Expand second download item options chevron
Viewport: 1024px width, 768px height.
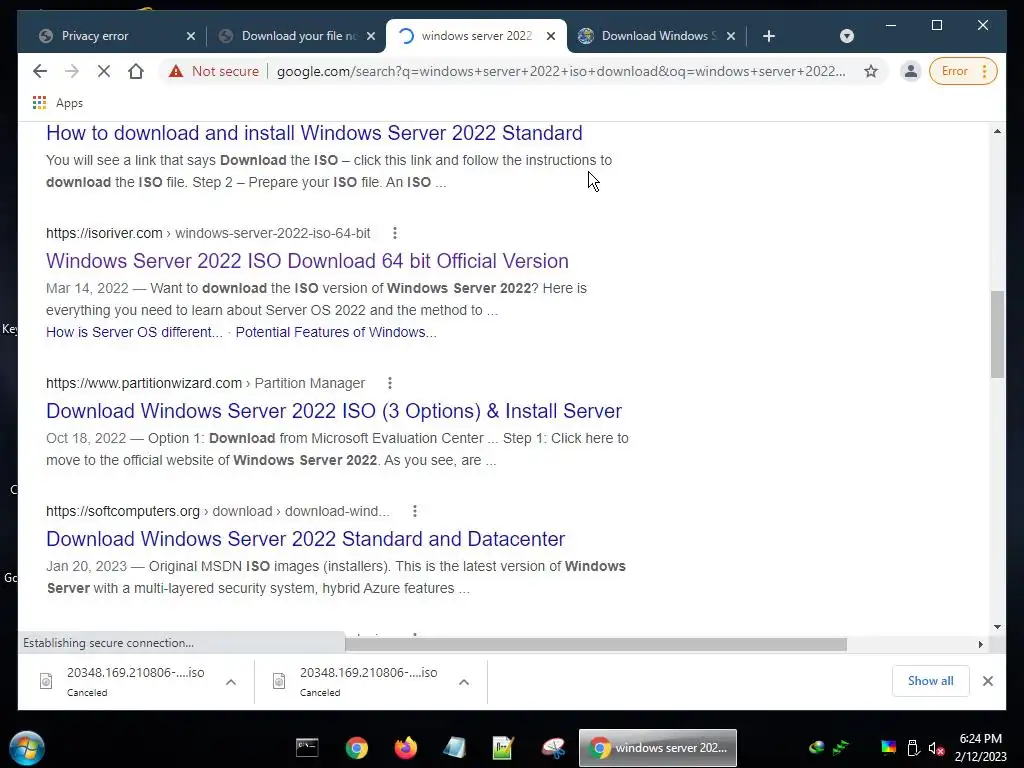pyautogui.click(x=464, y=682)
